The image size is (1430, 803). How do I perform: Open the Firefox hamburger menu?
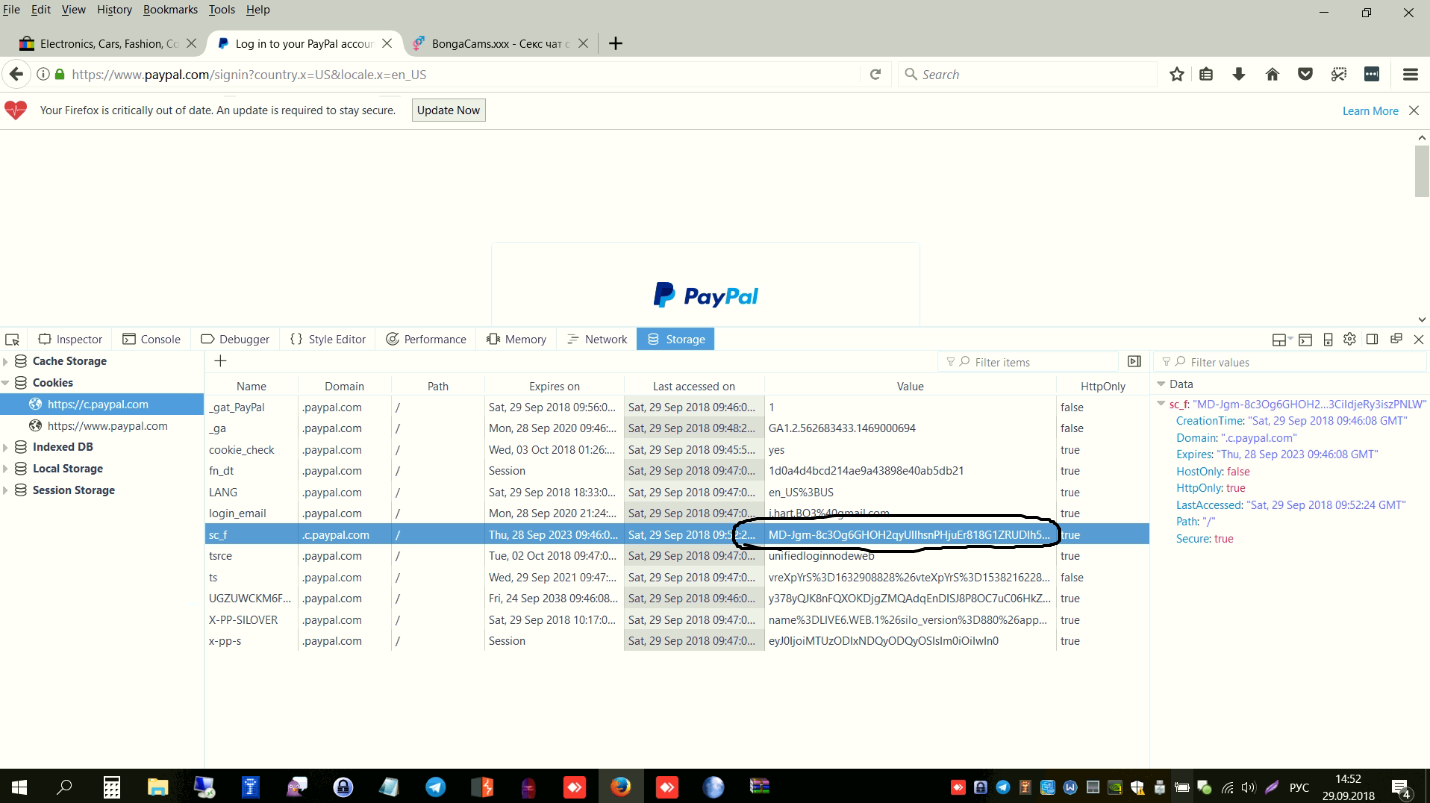click(x=1410, y=74)
